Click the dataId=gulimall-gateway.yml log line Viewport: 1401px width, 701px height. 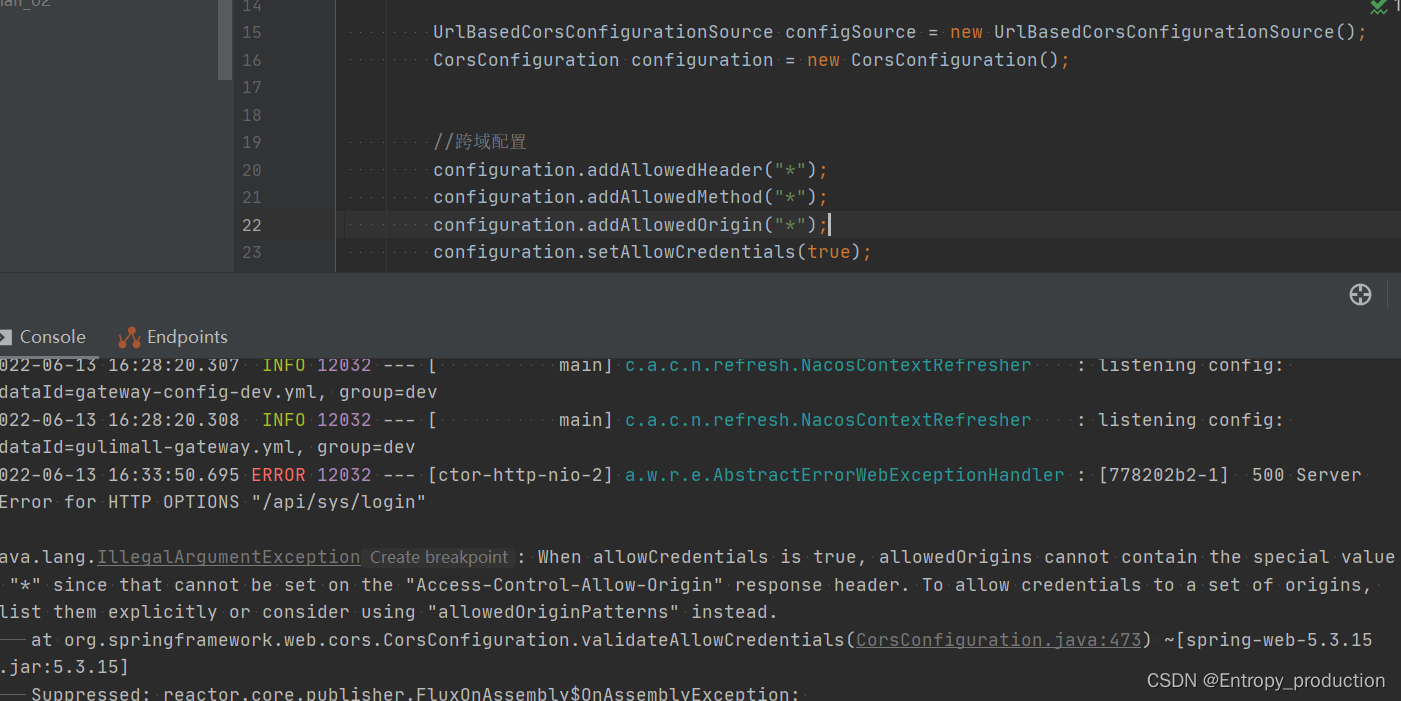click(207, 447)
